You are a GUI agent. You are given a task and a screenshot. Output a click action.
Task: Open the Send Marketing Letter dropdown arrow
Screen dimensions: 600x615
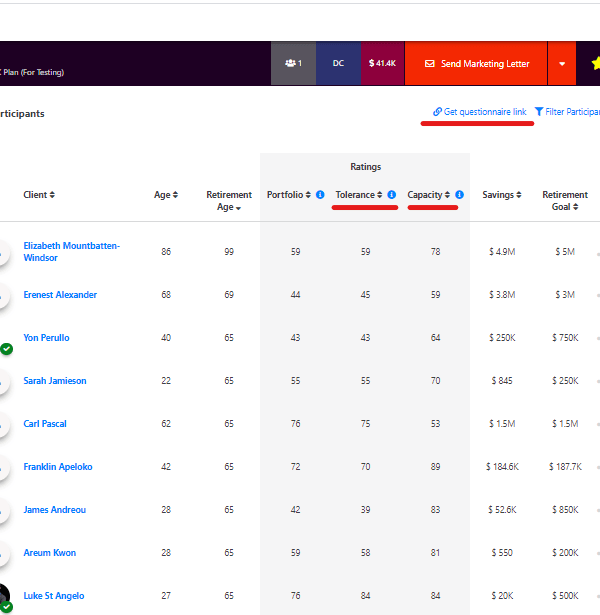[562, 64]
